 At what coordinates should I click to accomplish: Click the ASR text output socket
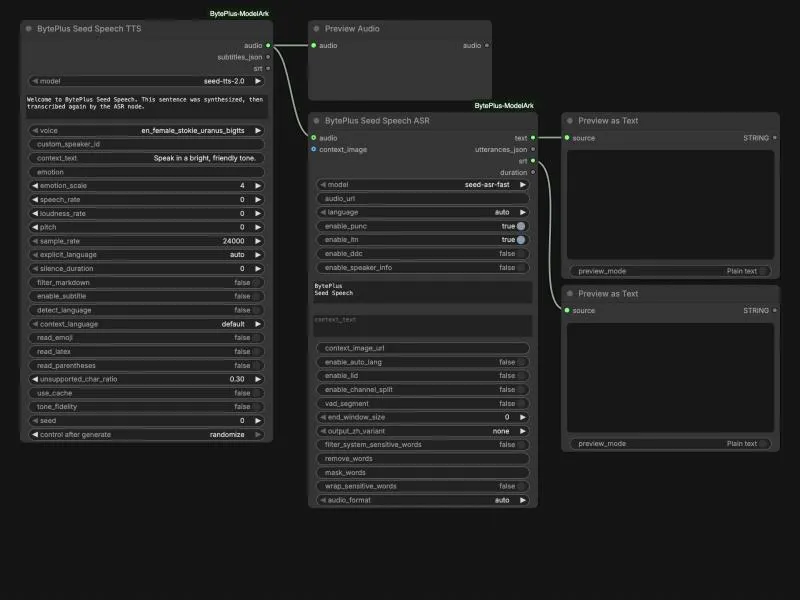533,138
